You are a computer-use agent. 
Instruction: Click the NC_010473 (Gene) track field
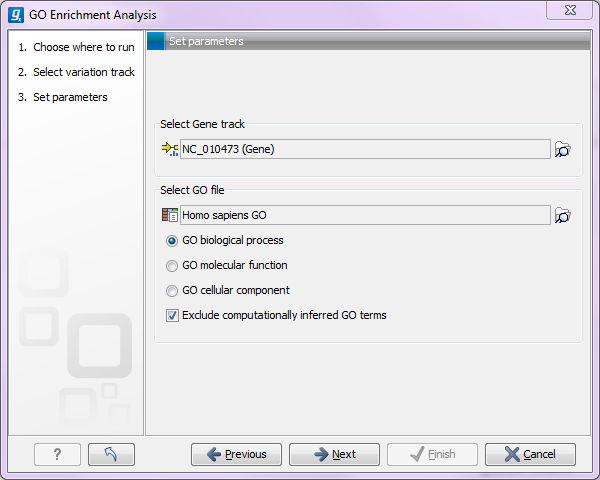point(365,149)
